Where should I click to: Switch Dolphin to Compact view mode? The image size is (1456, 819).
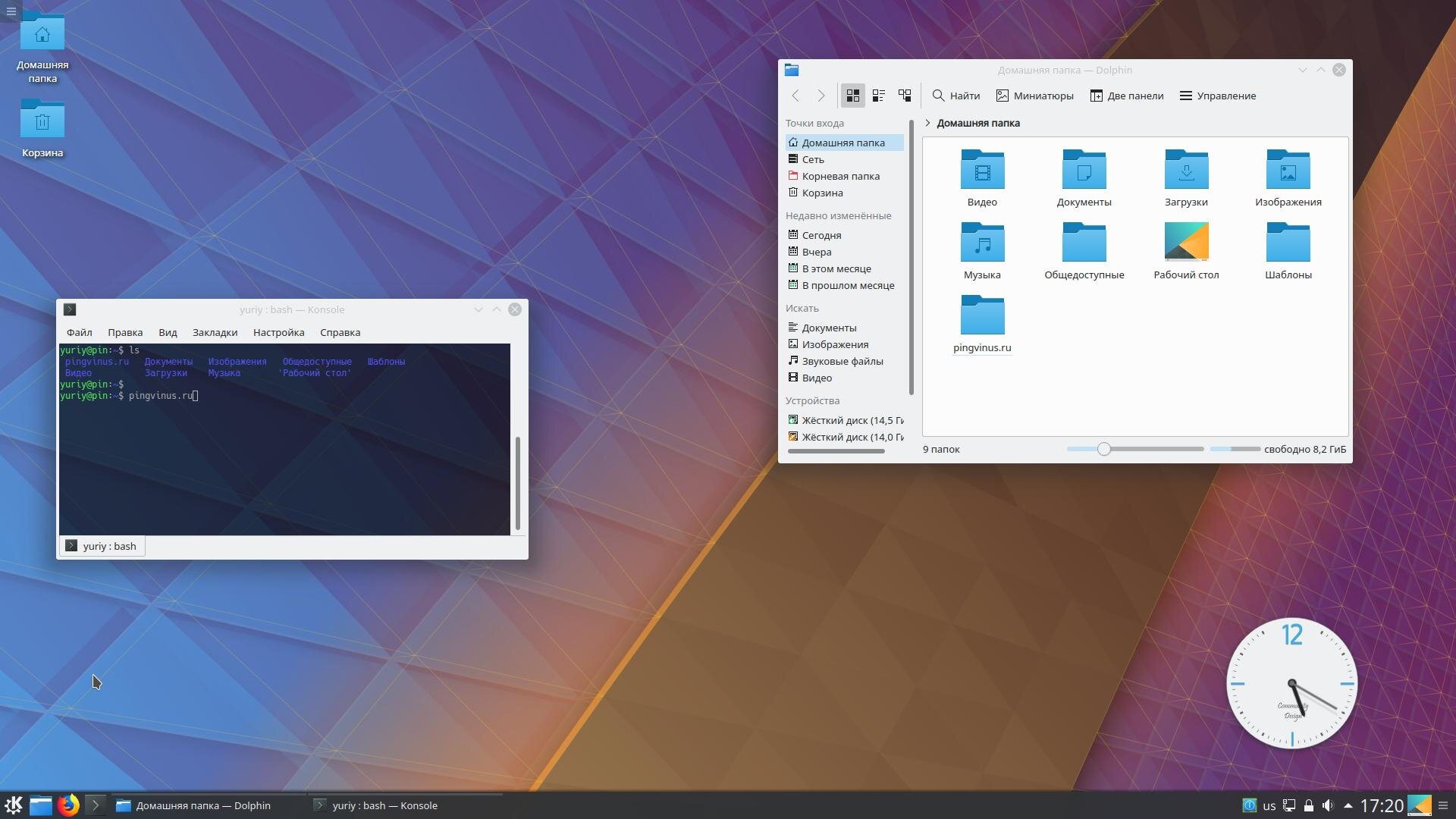(x=878, y=96)
